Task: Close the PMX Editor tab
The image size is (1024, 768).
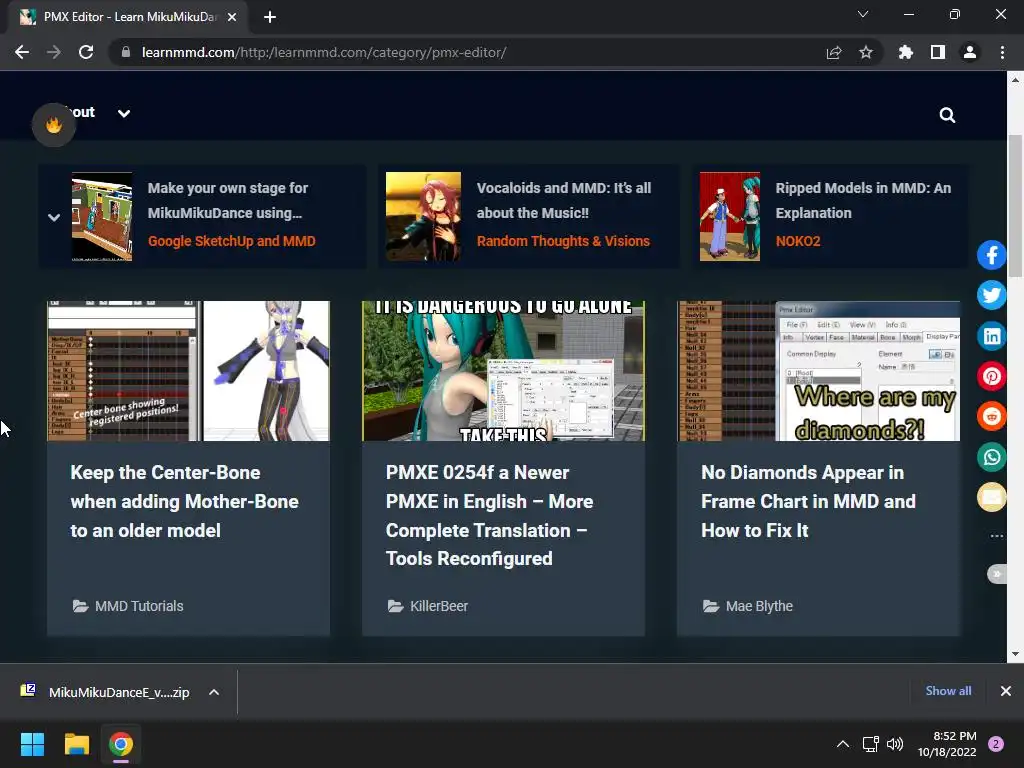Action: (x=232, y=17)
